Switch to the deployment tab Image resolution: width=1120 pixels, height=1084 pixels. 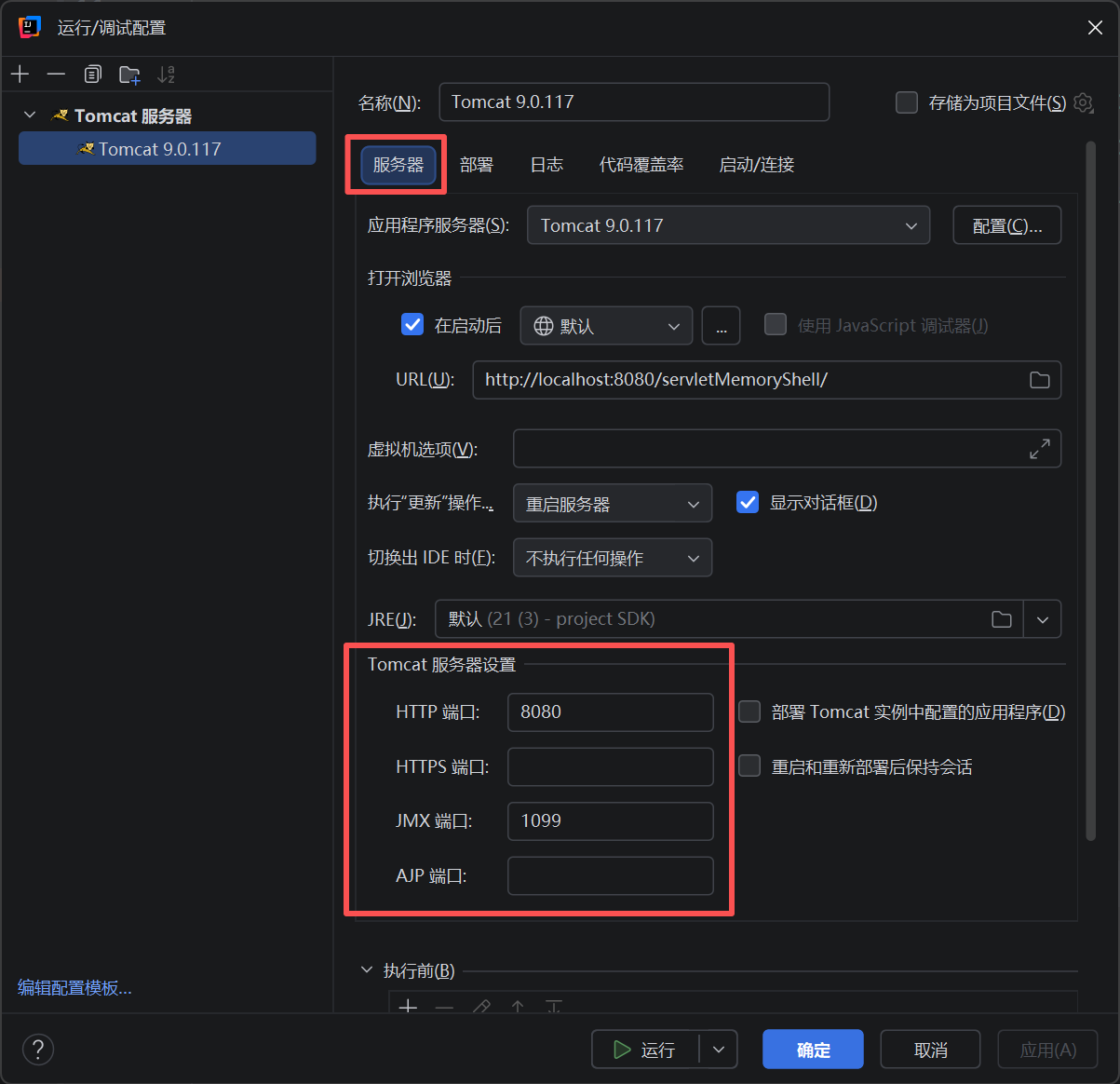click(x=477, y=165)
